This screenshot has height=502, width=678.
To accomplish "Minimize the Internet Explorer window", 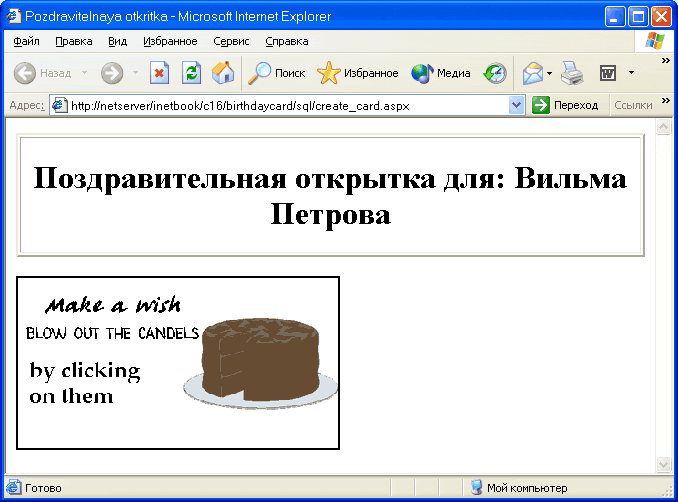I will (614, 17).
